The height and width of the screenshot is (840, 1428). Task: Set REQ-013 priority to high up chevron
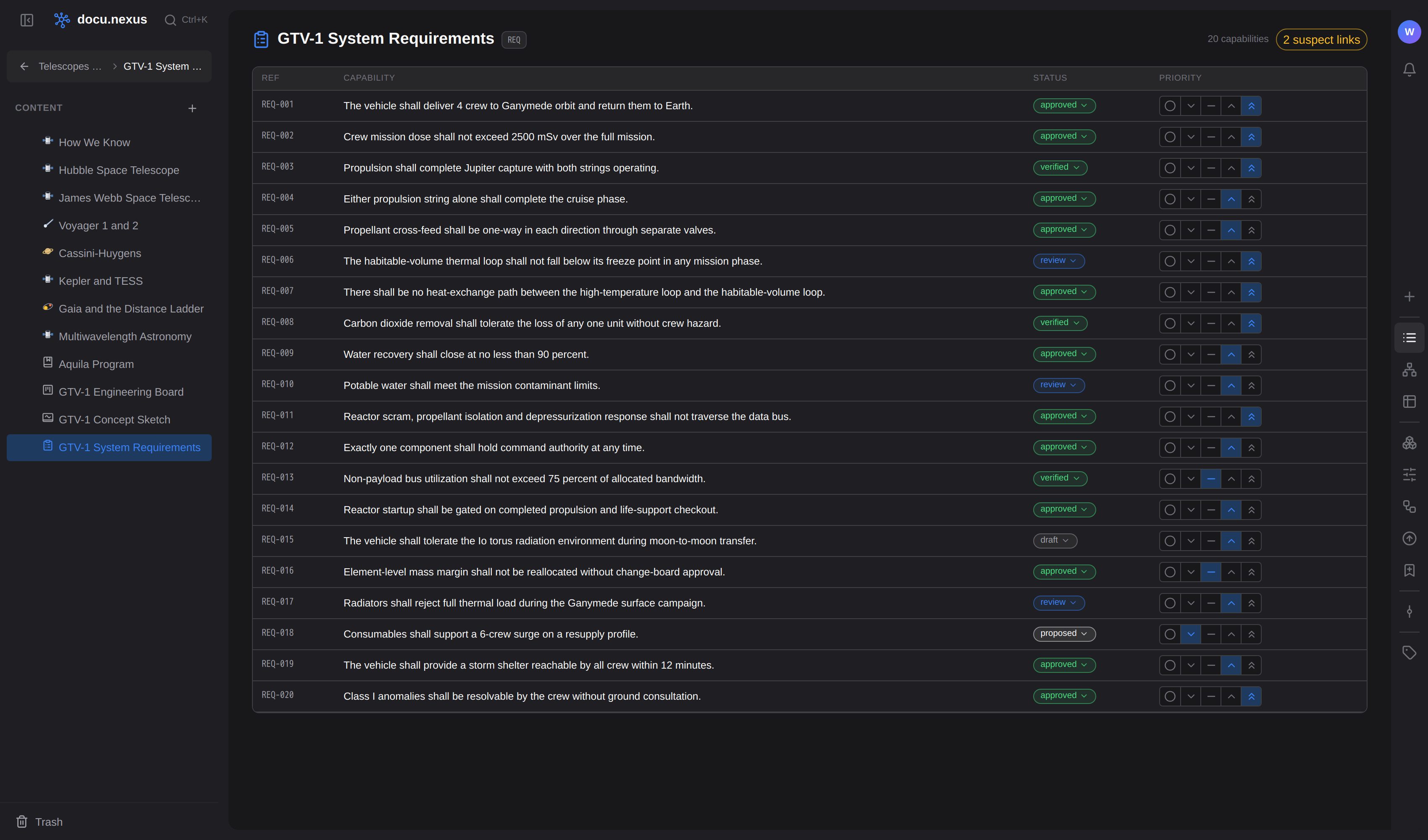point(1231,479)
